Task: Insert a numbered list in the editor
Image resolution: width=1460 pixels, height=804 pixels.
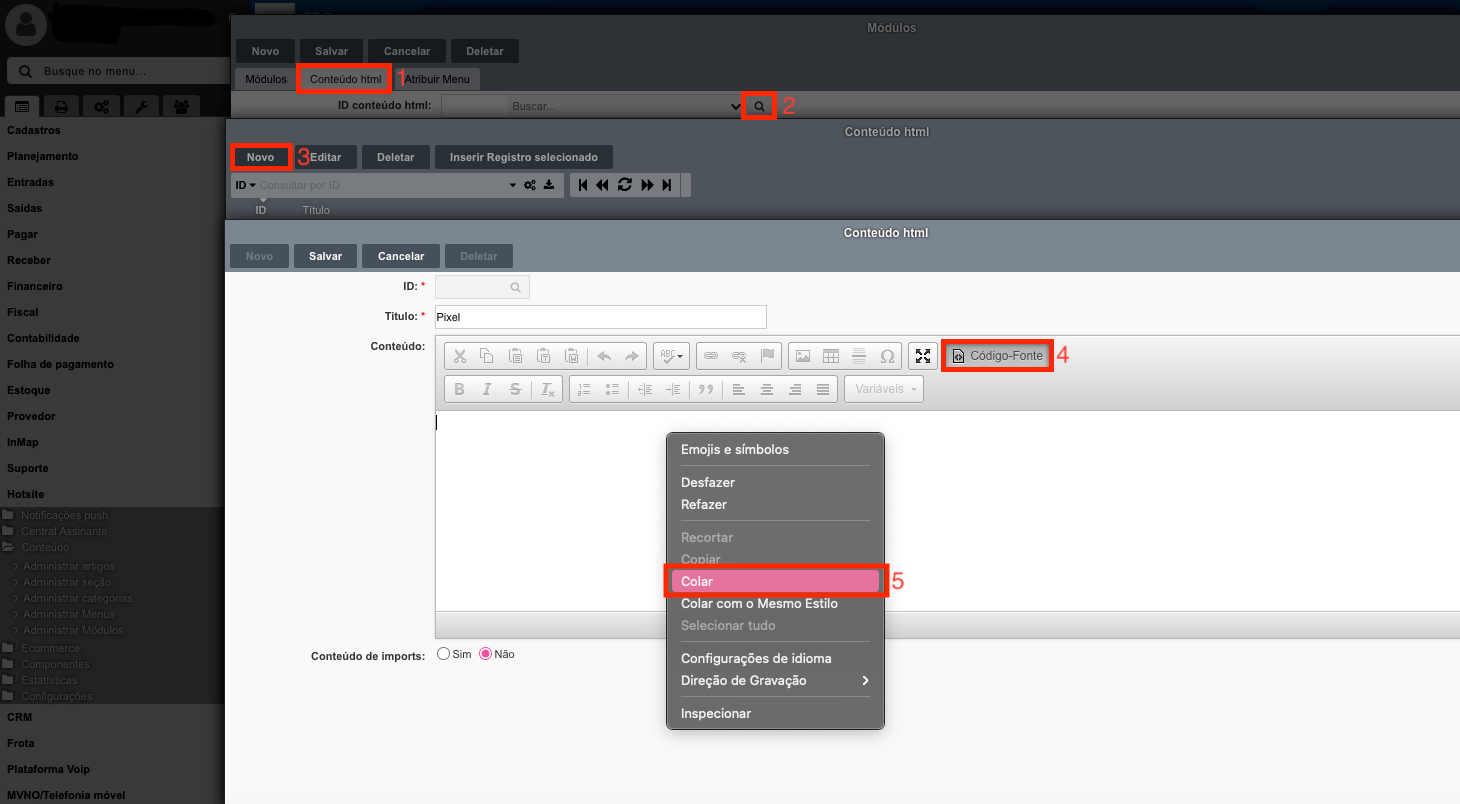Action: (x=585, y=389)
